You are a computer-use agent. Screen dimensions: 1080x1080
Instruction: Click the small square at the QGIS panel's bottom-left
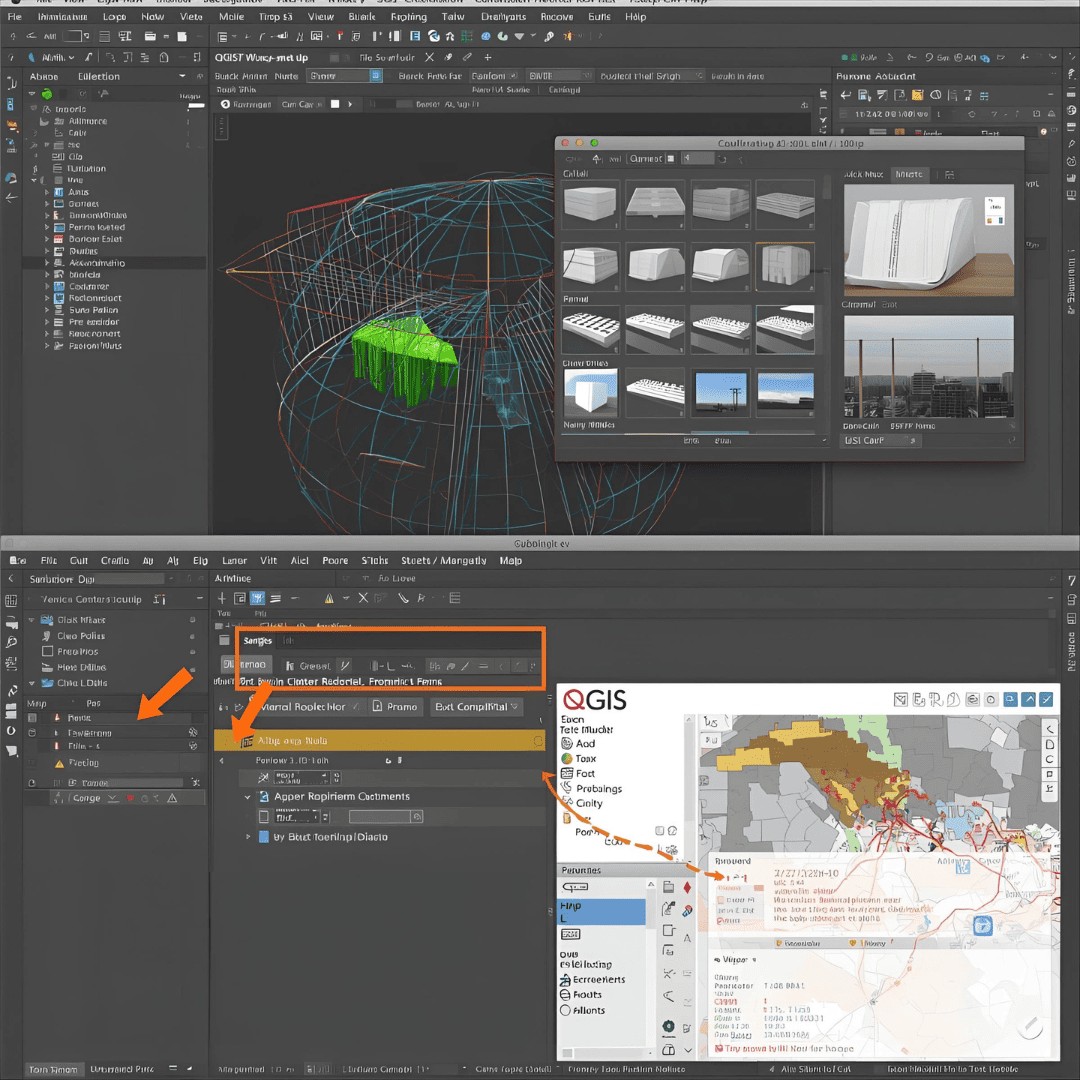(567, 1053)
